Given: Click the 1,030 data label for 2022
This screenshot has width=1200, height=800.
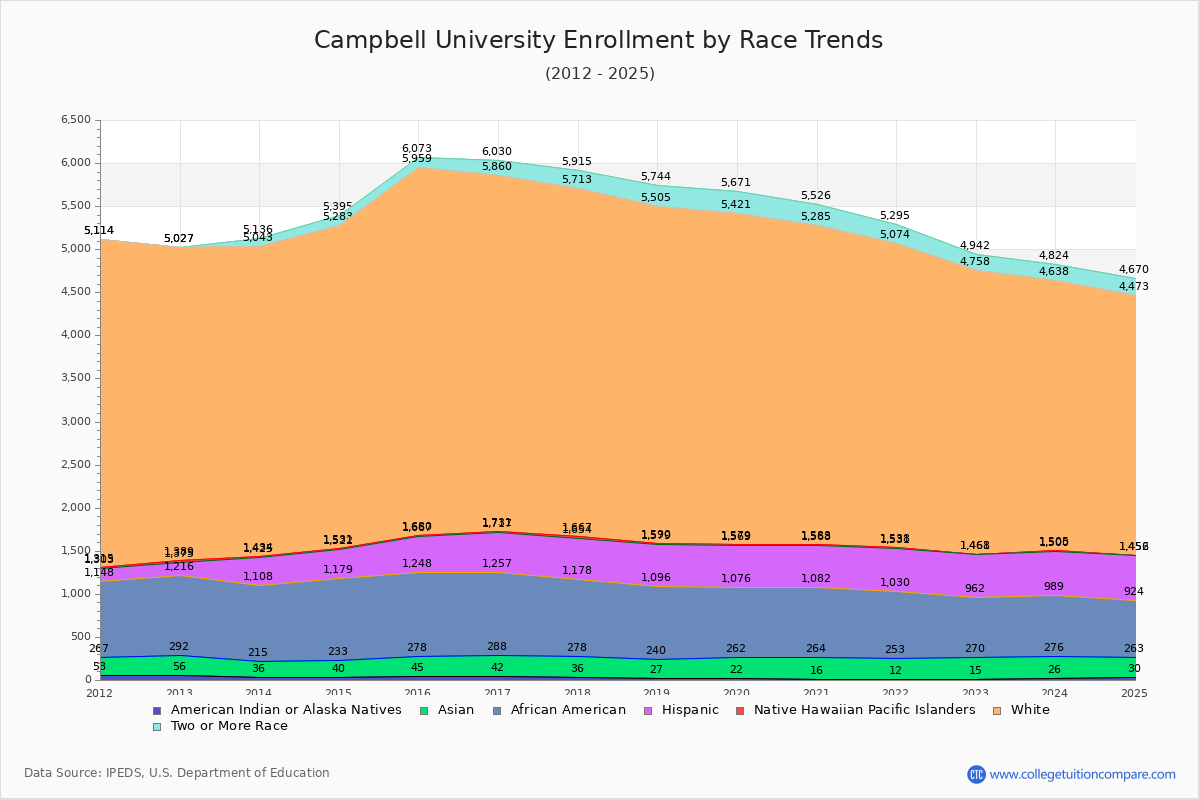Looking at the screenshot, I should [895, 582].
